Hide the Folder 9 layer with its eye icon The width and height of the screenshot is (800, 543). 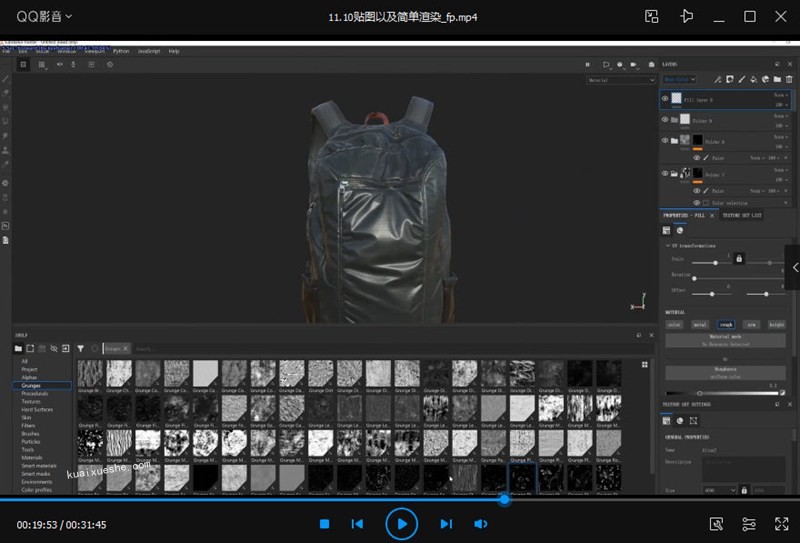coord(665,120)
